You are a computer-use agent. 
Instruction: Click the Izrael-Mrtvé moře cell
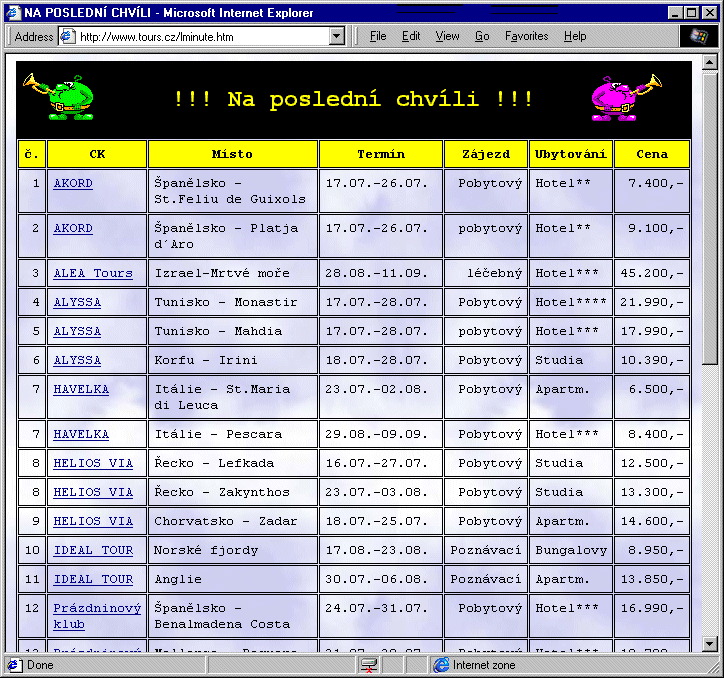coord(233,273)
